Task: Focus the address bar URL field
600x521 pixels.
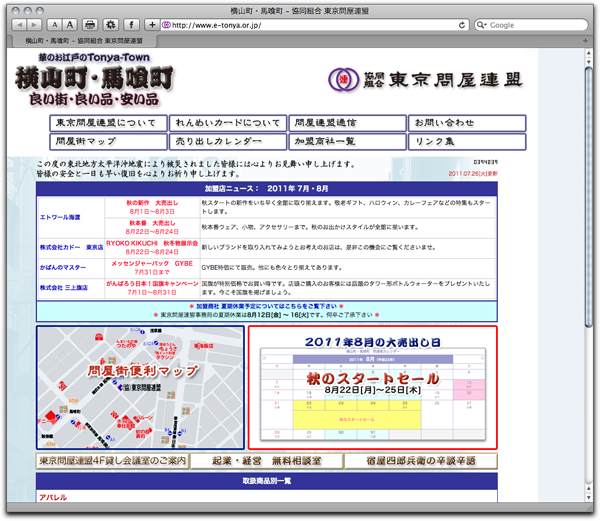Action: [314, 25]
